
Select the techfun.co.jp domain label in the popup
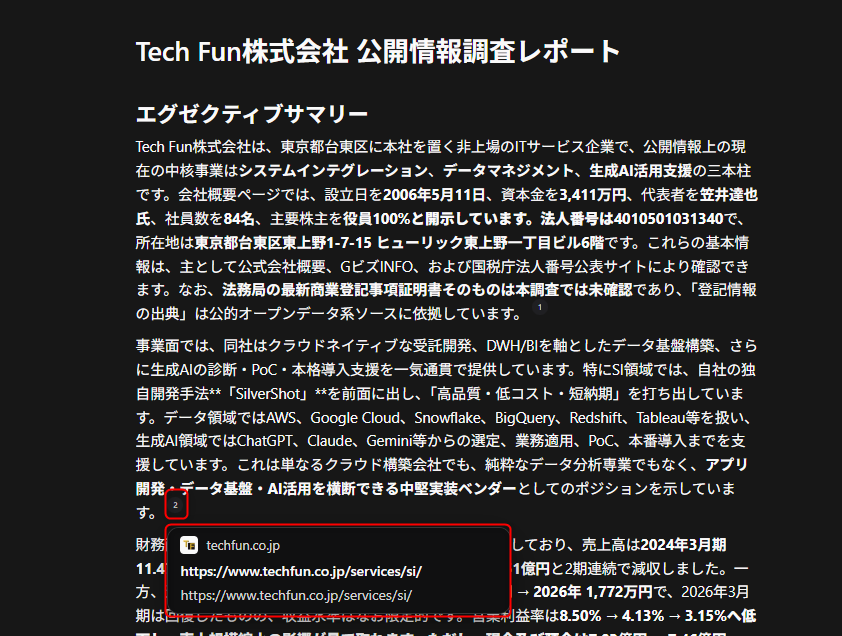pyautogui.click(x=243, y=546)
